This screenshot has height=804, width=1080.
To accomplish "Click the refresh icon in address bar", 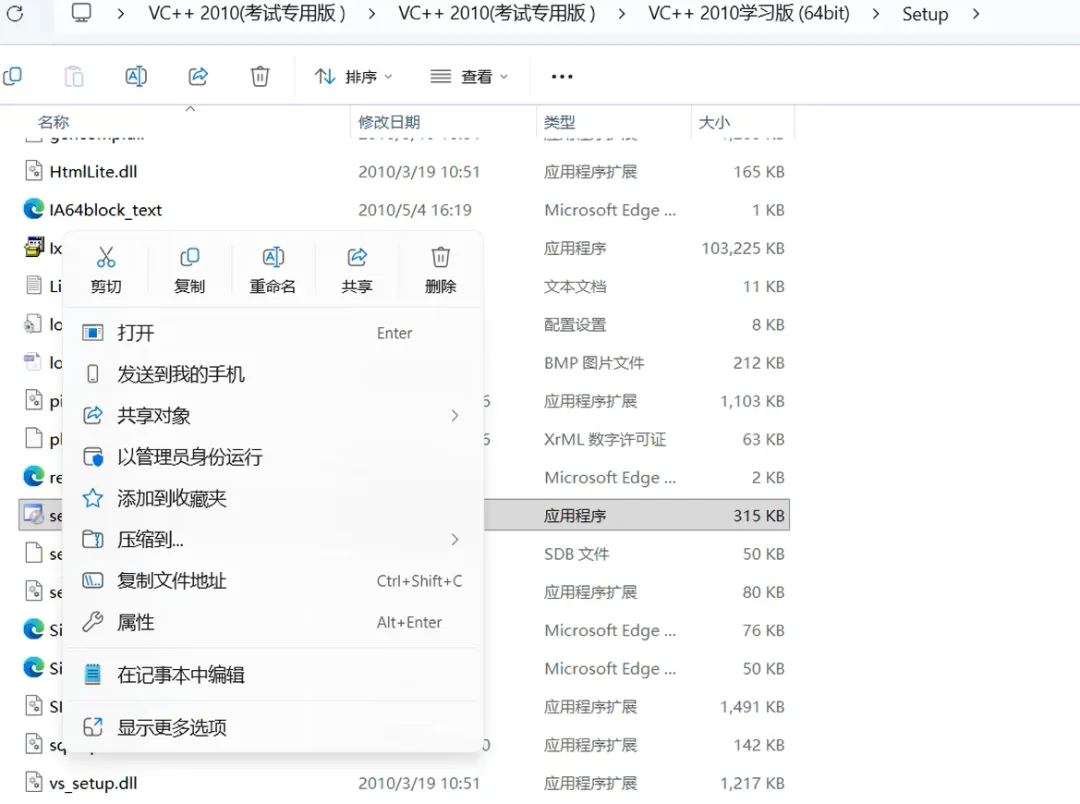I will pyautogui.click(x=14, y=12).
